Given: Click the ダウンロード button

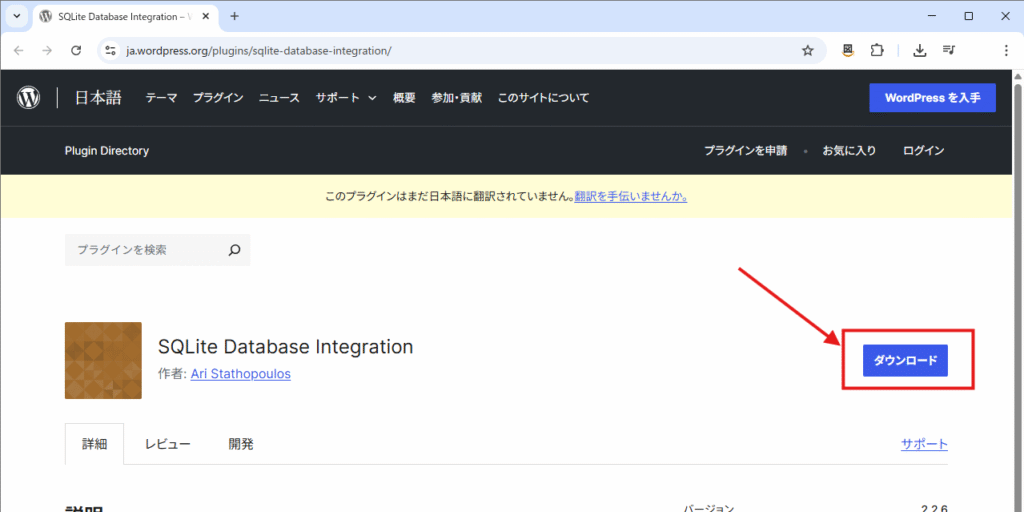Looking at the screenshot, I should (x=905, y=360).
